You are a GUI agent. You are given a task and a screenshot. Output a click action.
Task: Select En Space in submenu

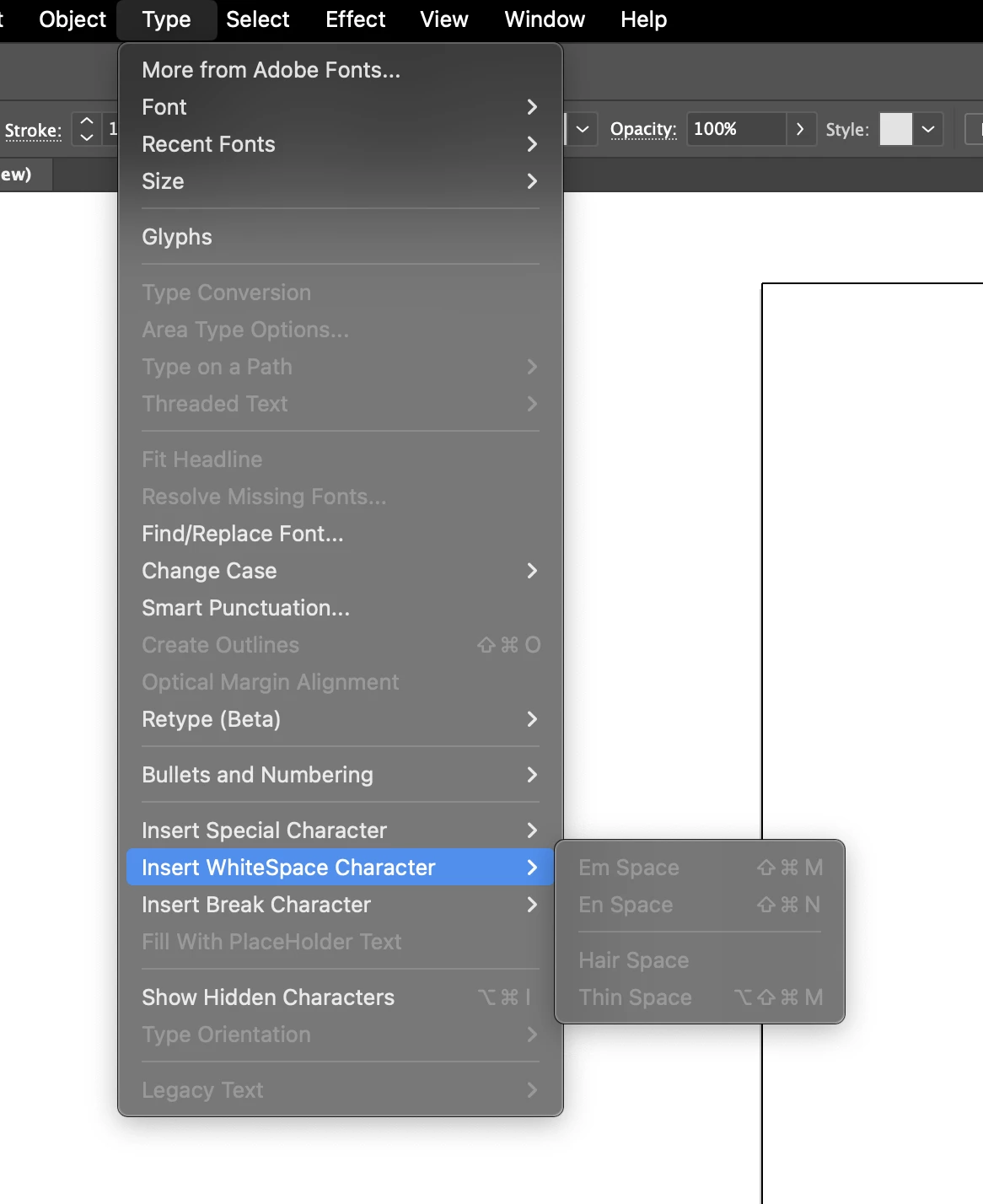pos(700,905)
